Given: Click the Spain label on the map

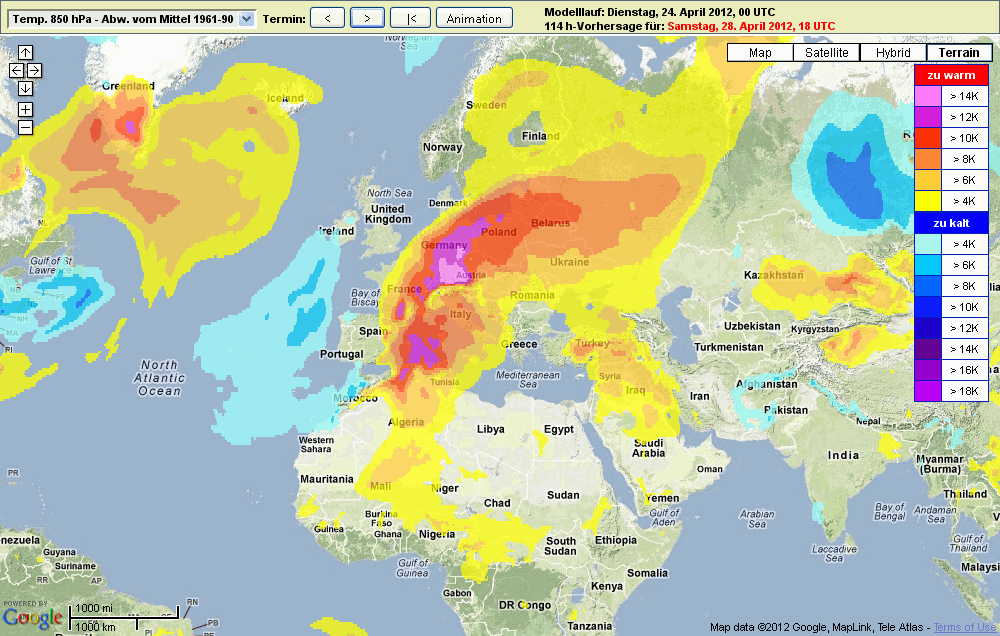Looking at the screenshot, I should click(373, 331).
